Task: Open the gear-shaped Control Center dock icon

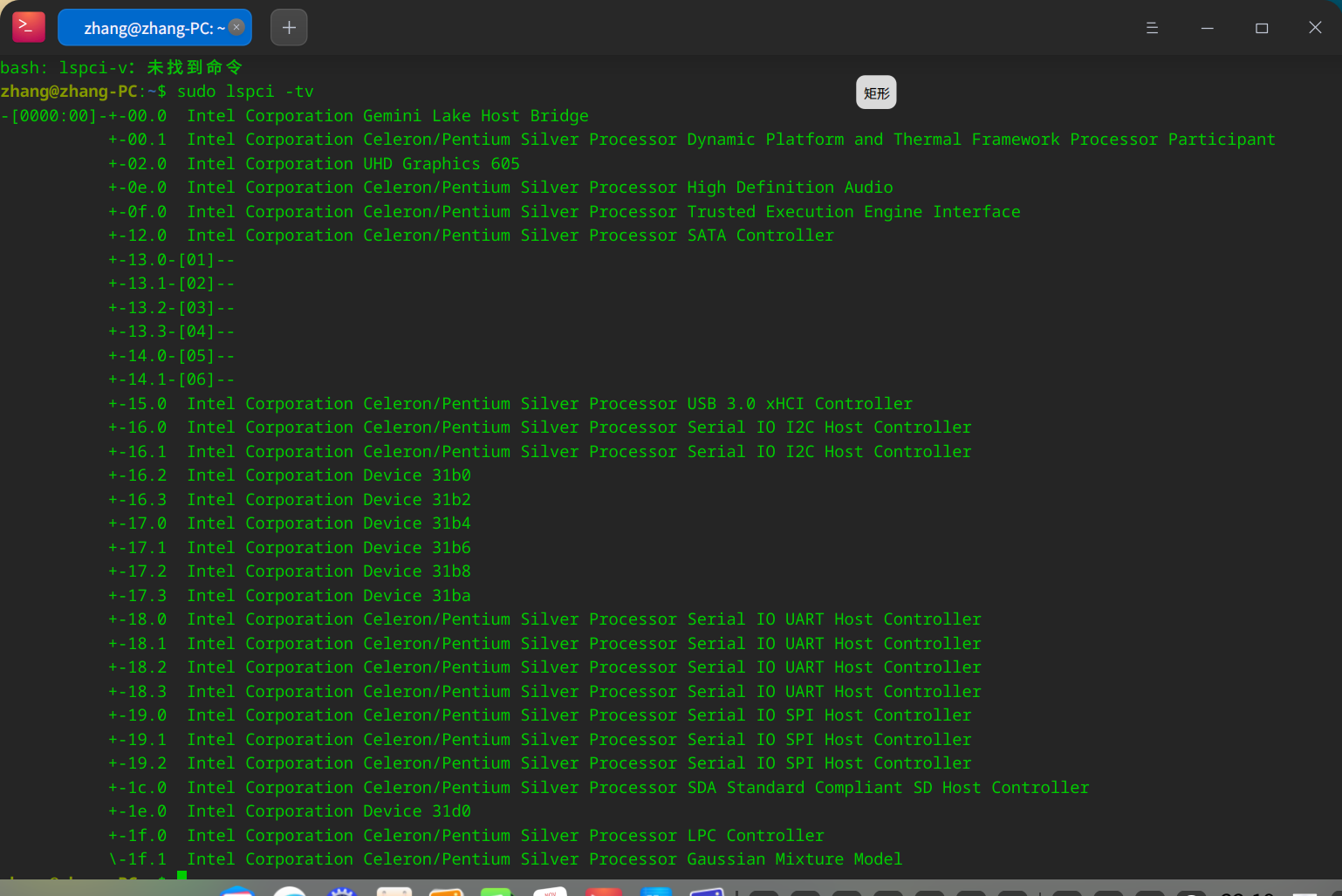Action: [340, 890]
